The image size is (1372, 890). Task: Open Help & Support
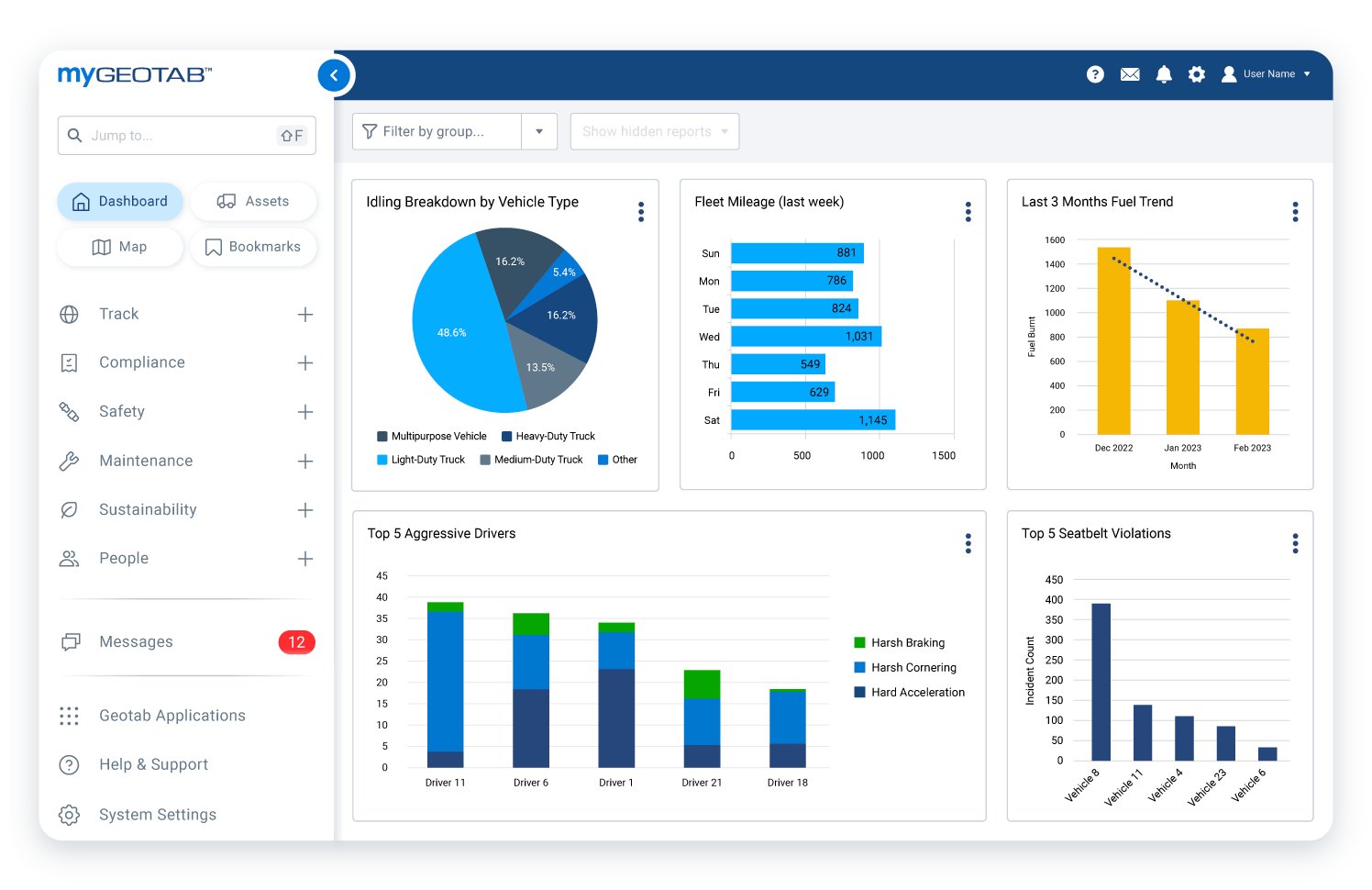pyautogui.click(x=152, y=764)
